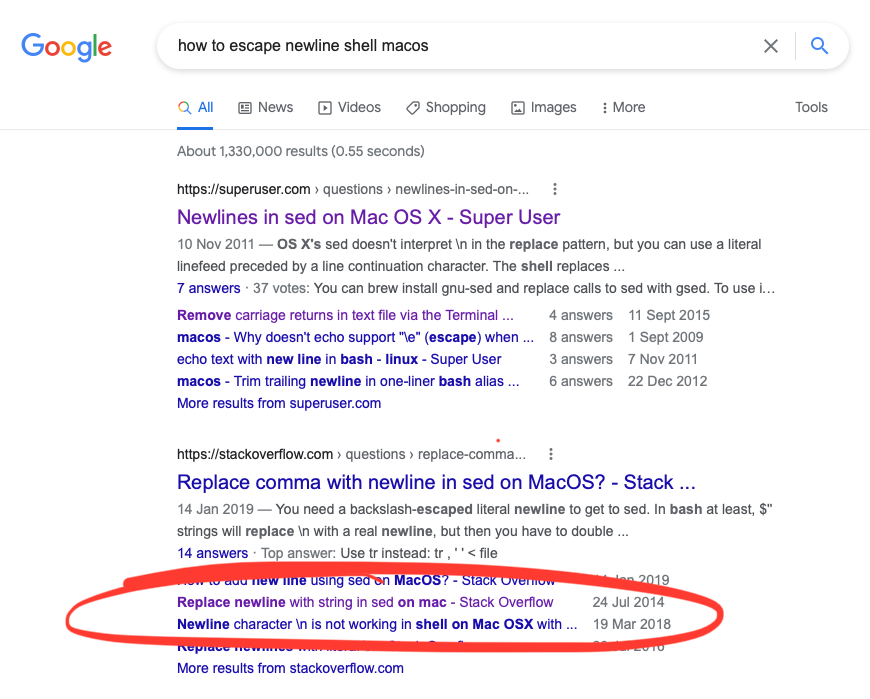
Task: Click into the search query field
Action: (x=450, y=46)
